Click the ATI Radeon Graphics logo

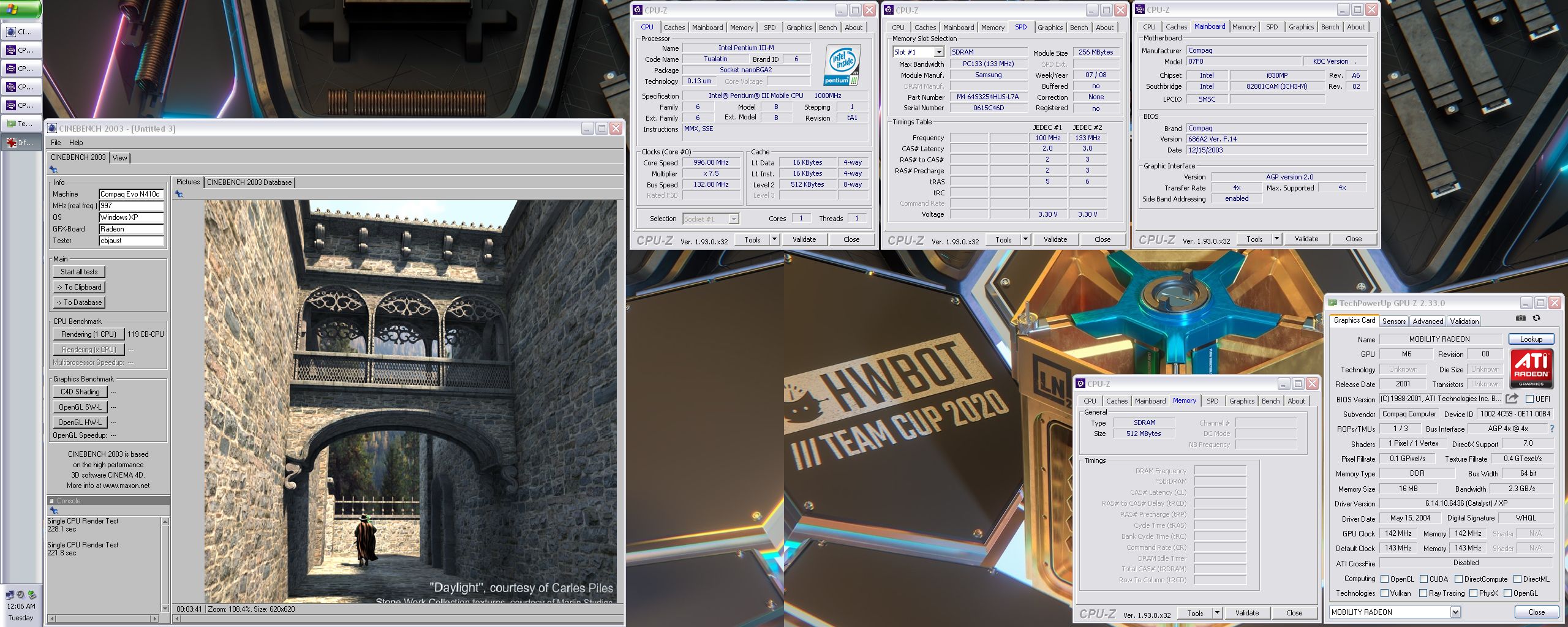[1531, 368]
